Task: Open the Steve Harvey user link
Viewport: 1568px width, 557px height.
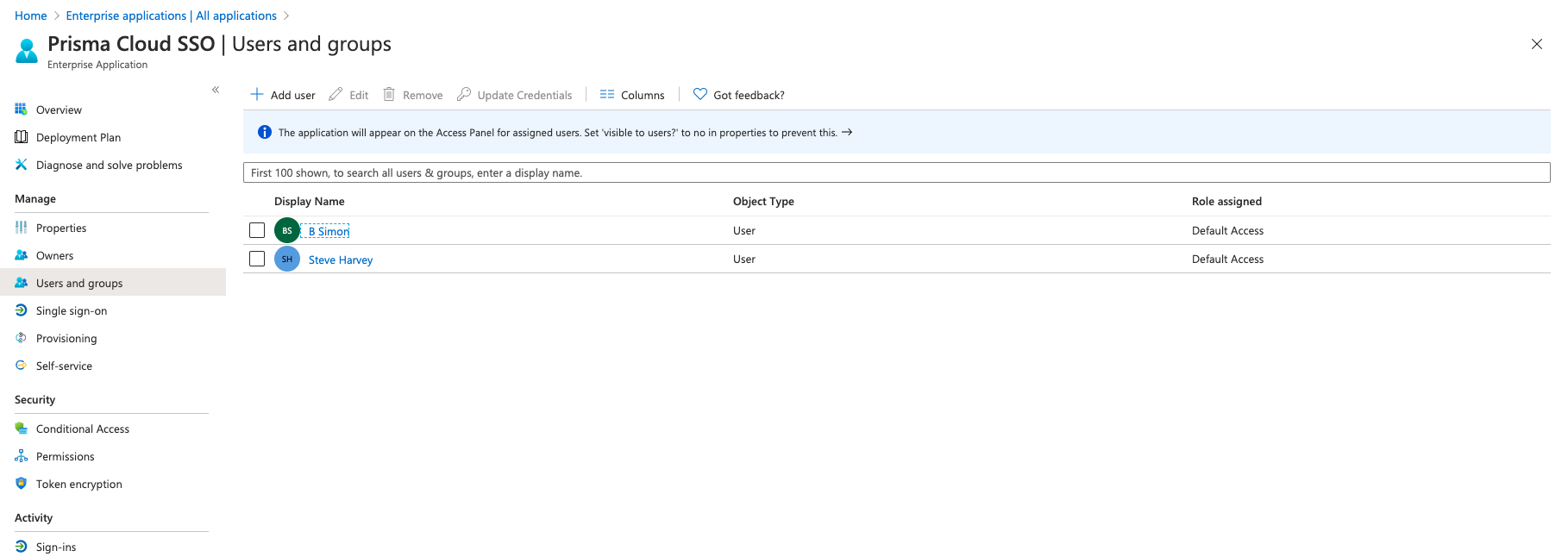Action: pos(341,260)
